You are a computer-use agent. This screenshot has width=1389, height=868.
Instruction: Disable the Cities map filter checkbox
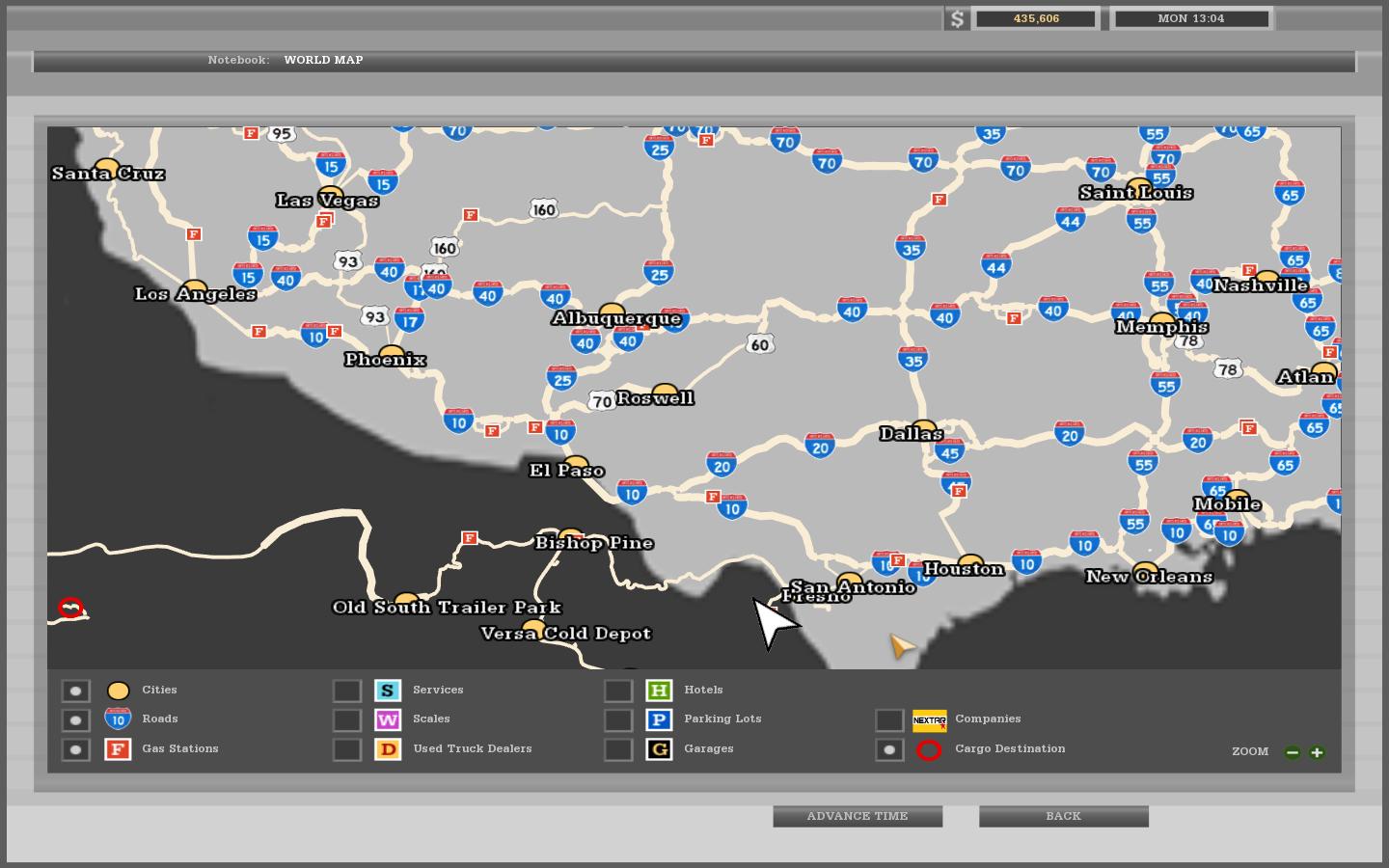[x=75, y=691]
